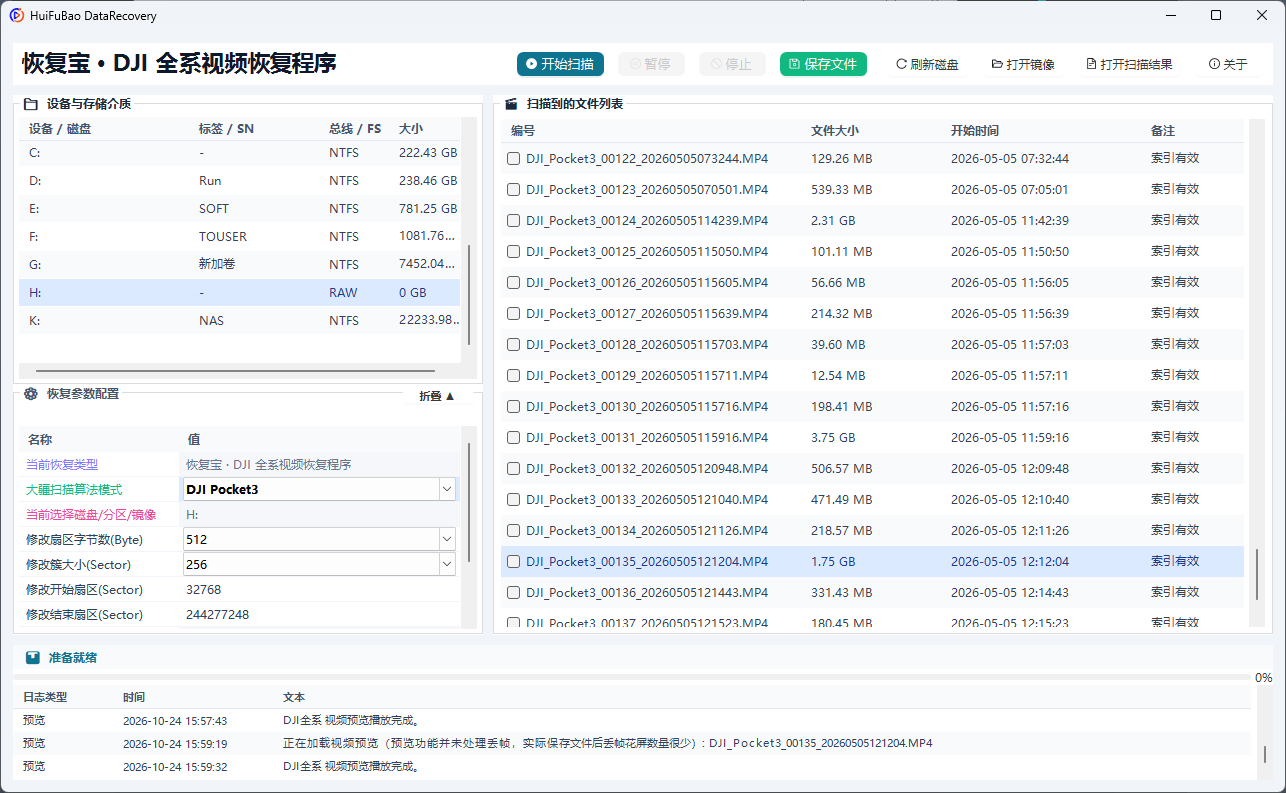This screenshot has height=793, width=1286.
Task: Click the ready status icon
Action: pos(33,657)
